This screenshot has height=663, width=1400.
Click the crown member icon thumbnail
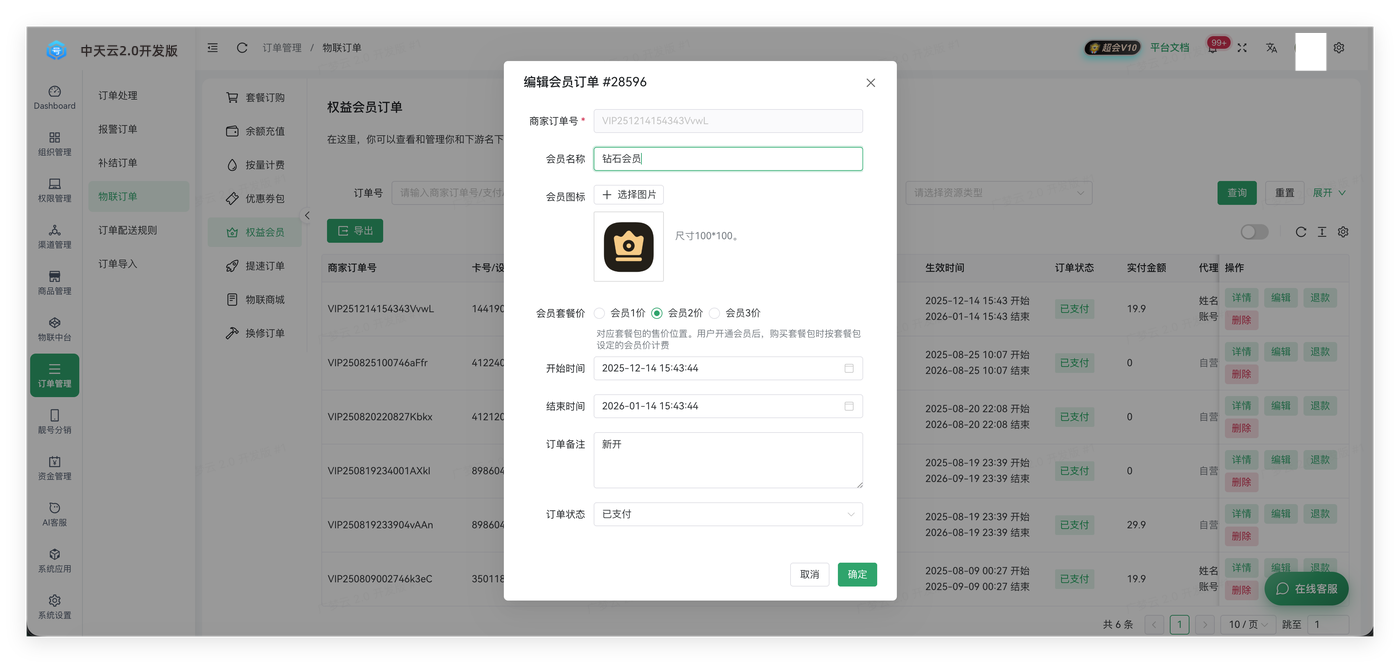[629, 246]
